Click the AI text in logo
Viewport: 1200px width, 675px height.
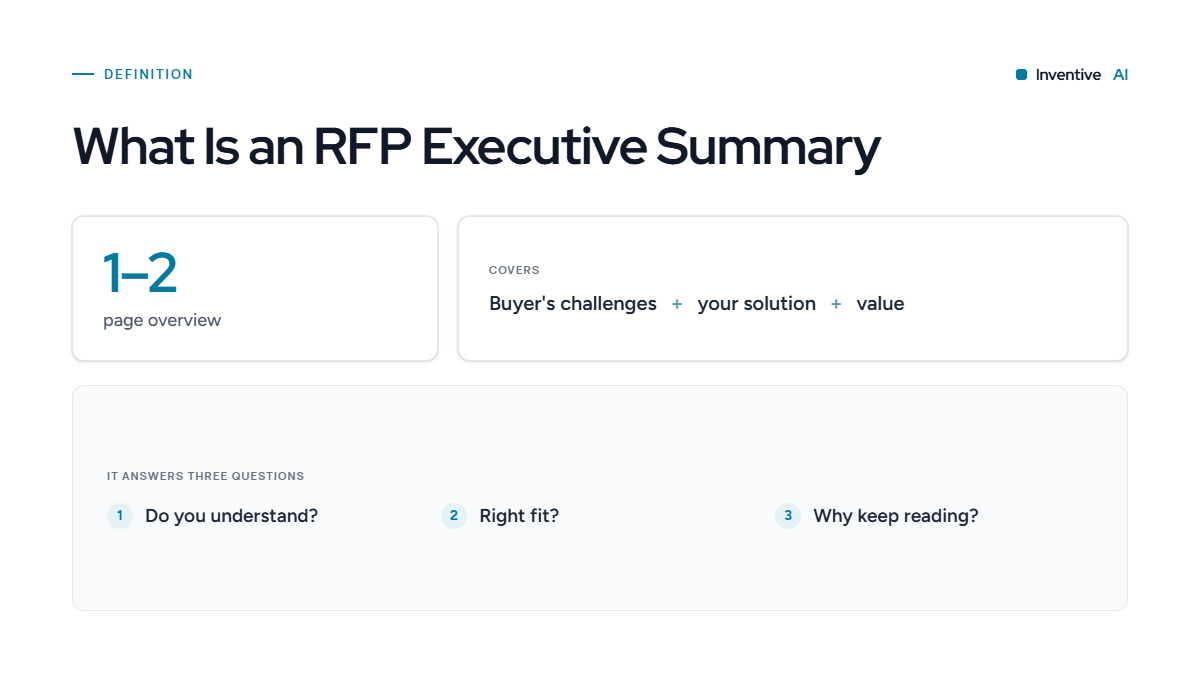(x=1120, y=75)
